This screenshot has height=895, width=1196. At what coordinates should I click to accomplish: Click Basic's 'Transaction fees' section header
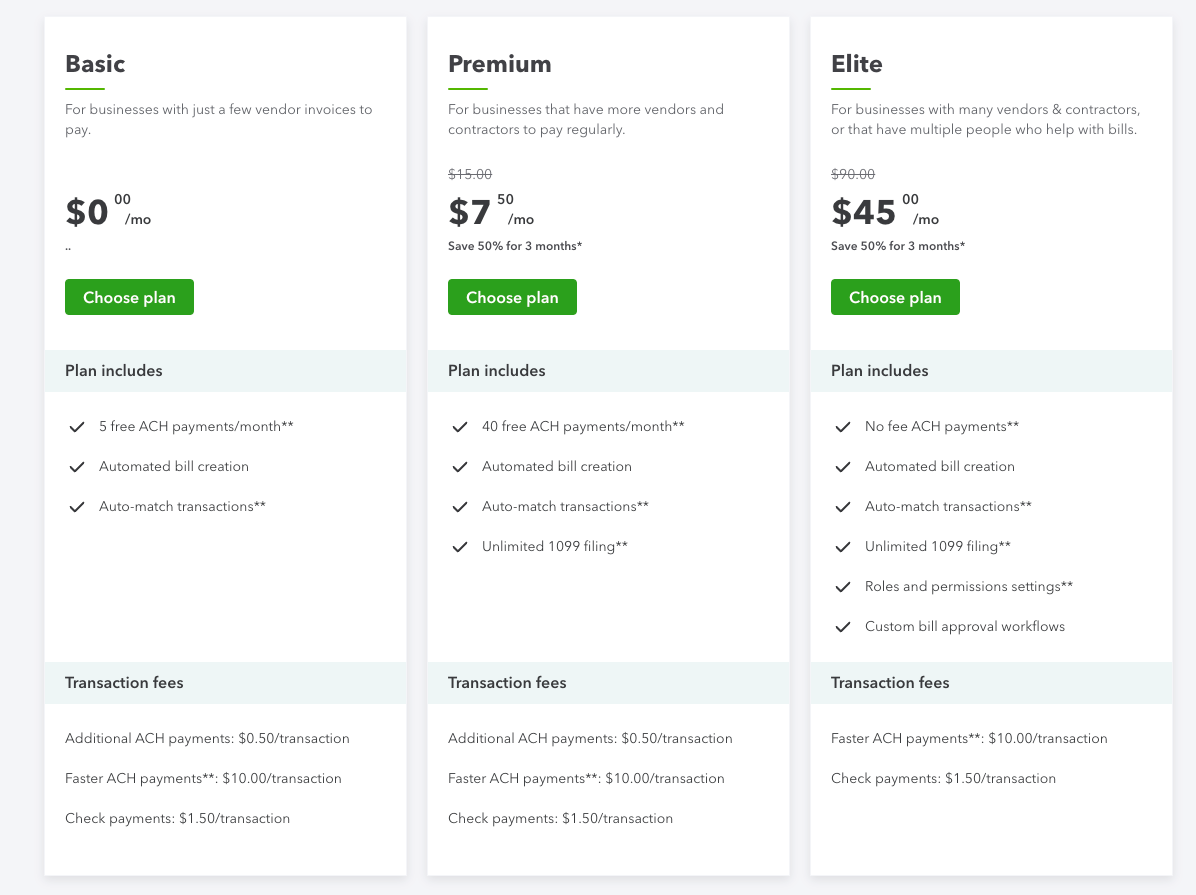click(124, 683)
